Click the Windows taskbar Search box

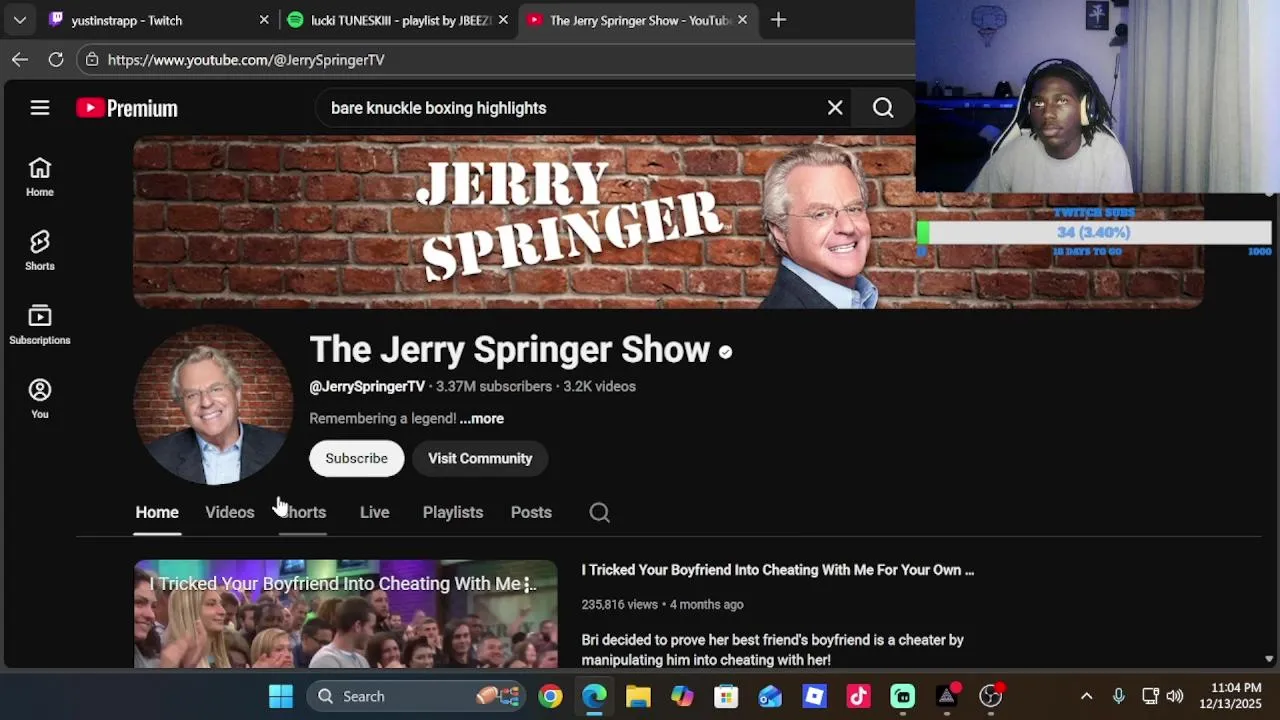(416, 696)
